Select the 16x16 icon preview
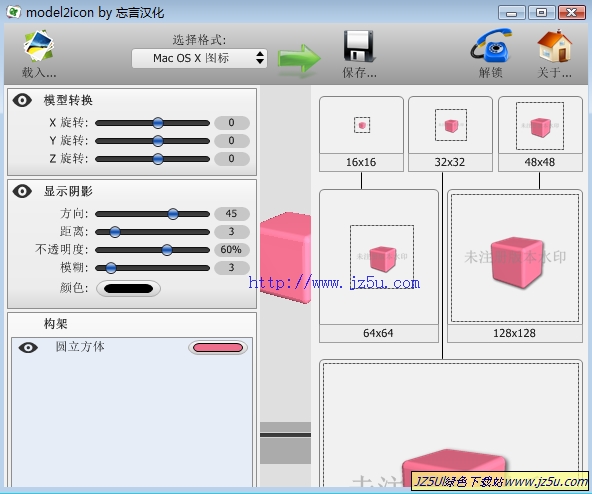This screenshot has width=592, height=494. (x=361, y=125)
